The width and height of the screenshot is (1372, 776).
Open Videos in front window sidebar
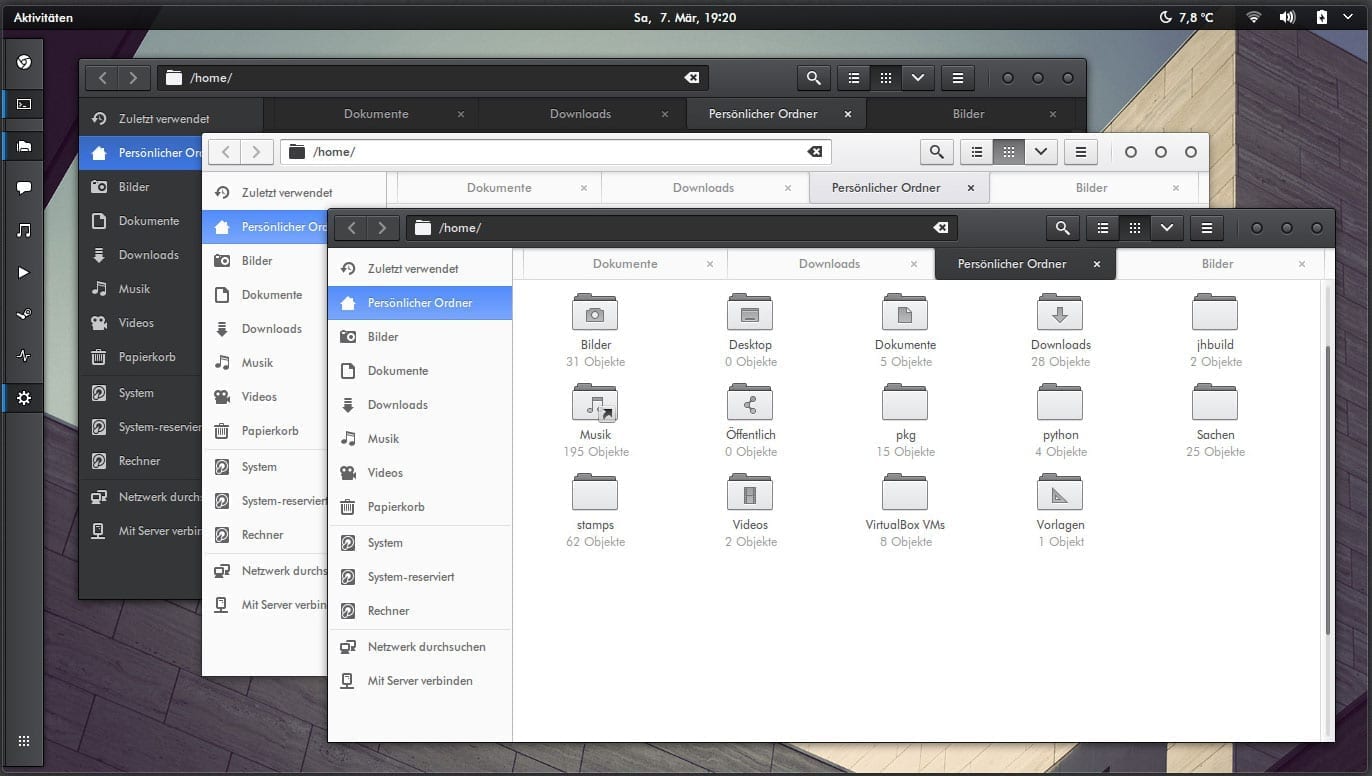click(x=420, y=473)
